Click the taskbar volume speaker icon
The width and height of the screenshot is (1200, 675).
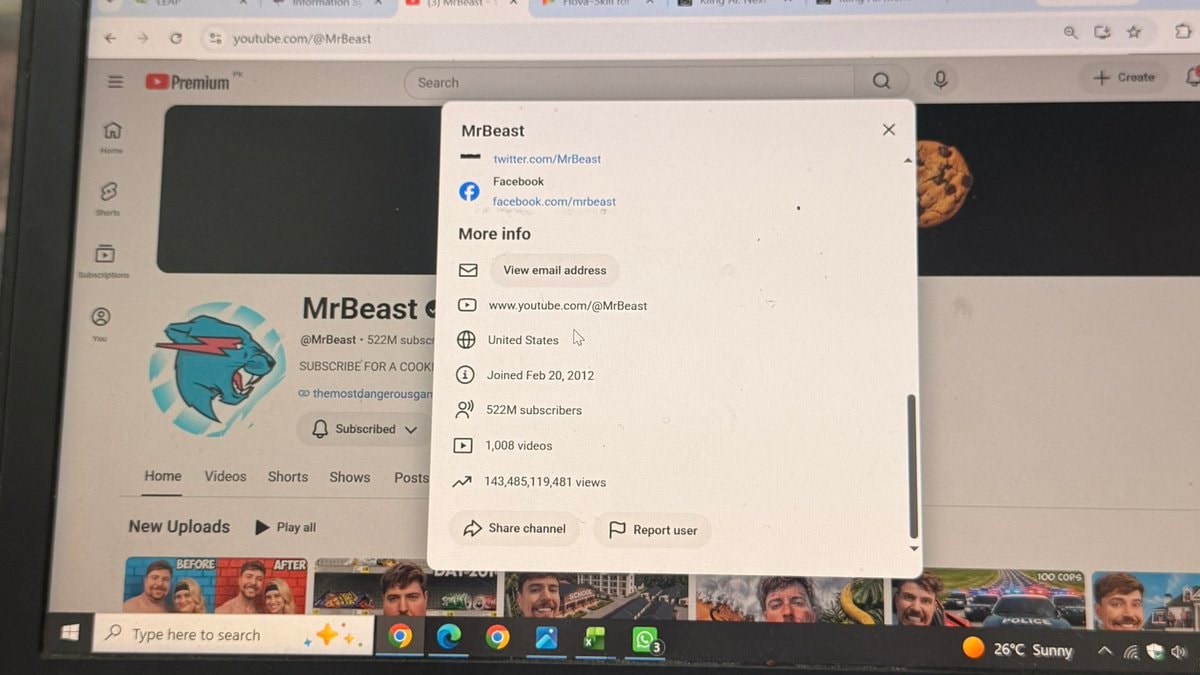click(x=1177, y=653)
